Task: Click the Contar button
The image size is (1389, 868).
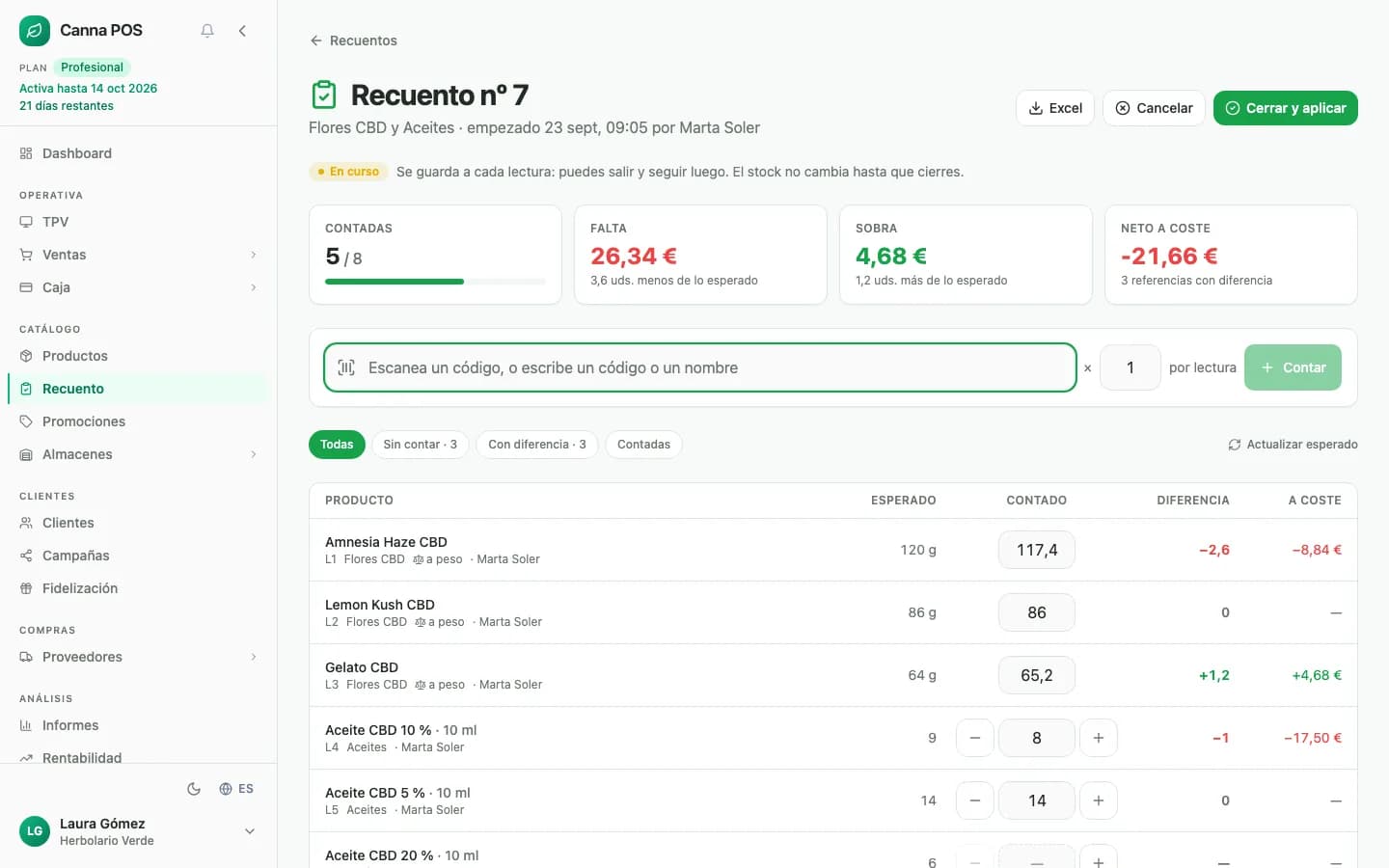Action: pyautogui.click(x=1293, y=367)
